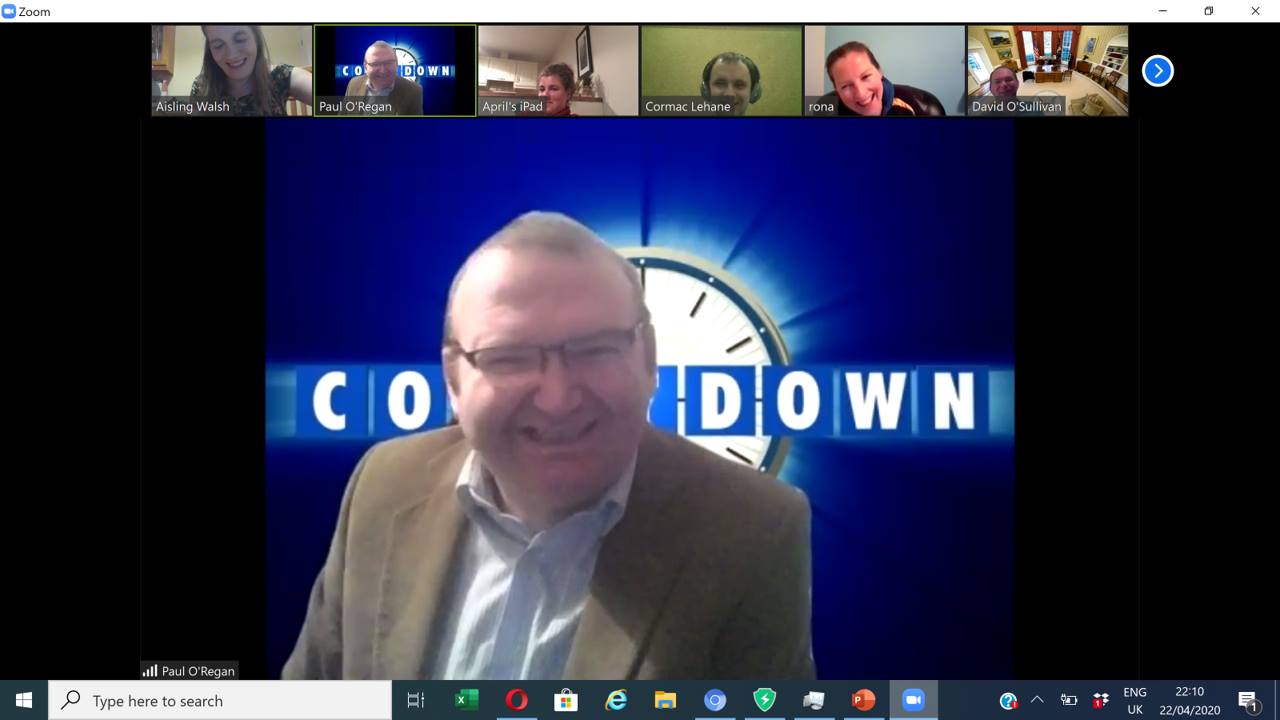The width and height of the screenshot is (1280, 720).
Task: Open the Action Center notifications
Action: [1248, 700]
